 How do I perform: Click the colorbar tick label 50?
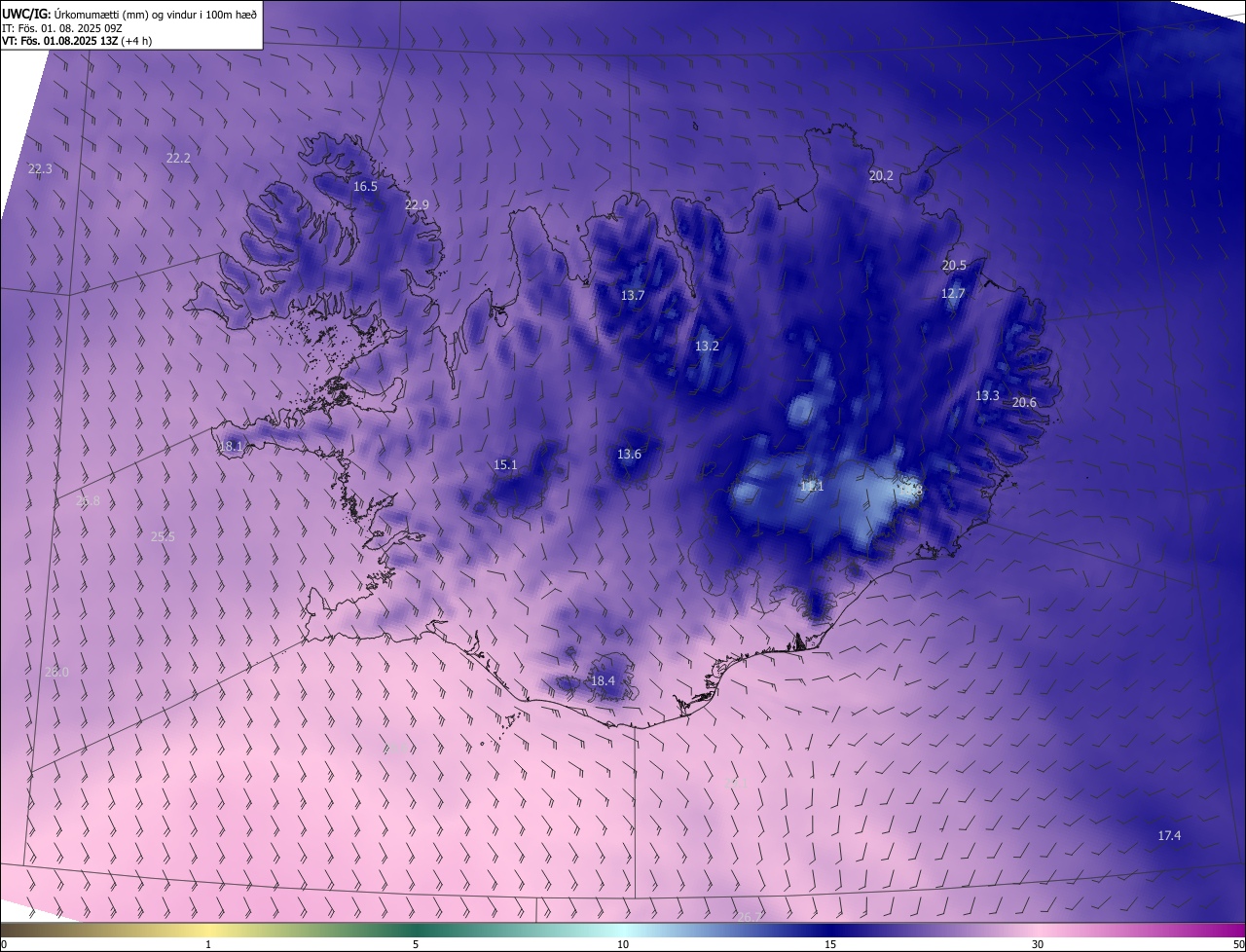1238,944
